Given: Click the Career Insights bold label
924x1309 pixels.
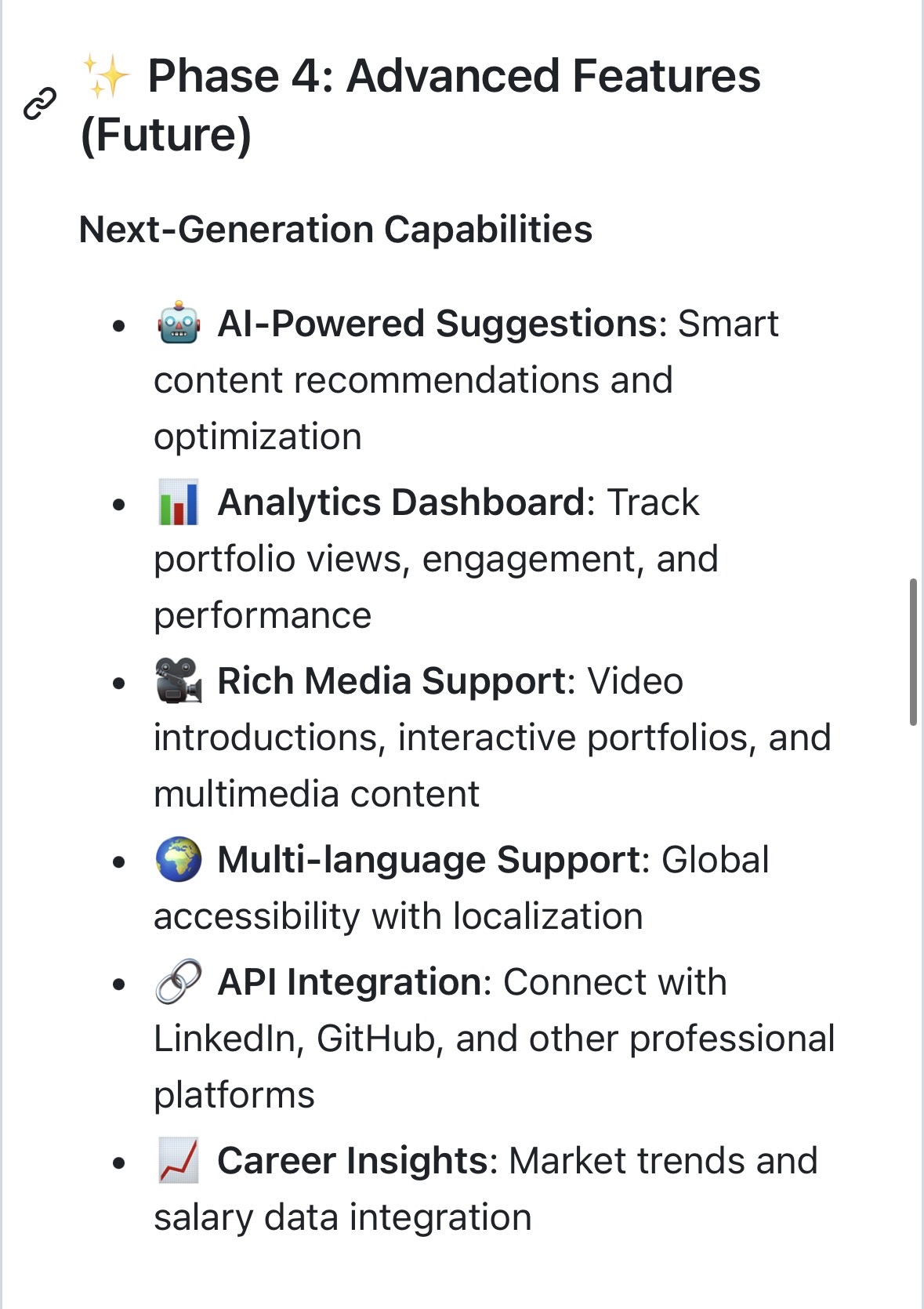Looking at the screenshot, I should coord(353,1160).
